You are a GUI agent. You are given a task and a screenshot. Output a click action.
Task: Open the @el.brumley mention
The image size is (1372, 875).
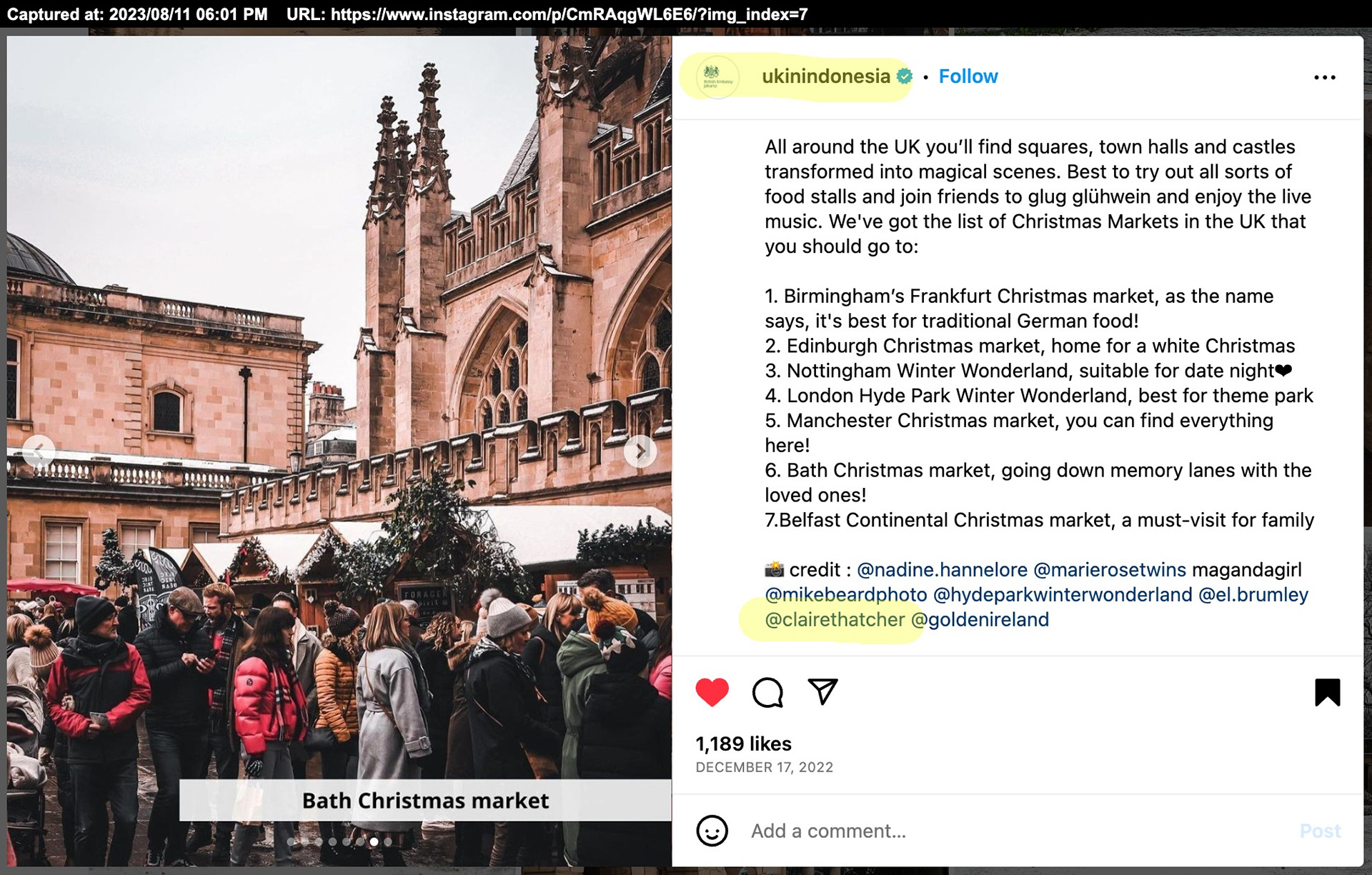pyautogui.click(x=1253, y=595)
